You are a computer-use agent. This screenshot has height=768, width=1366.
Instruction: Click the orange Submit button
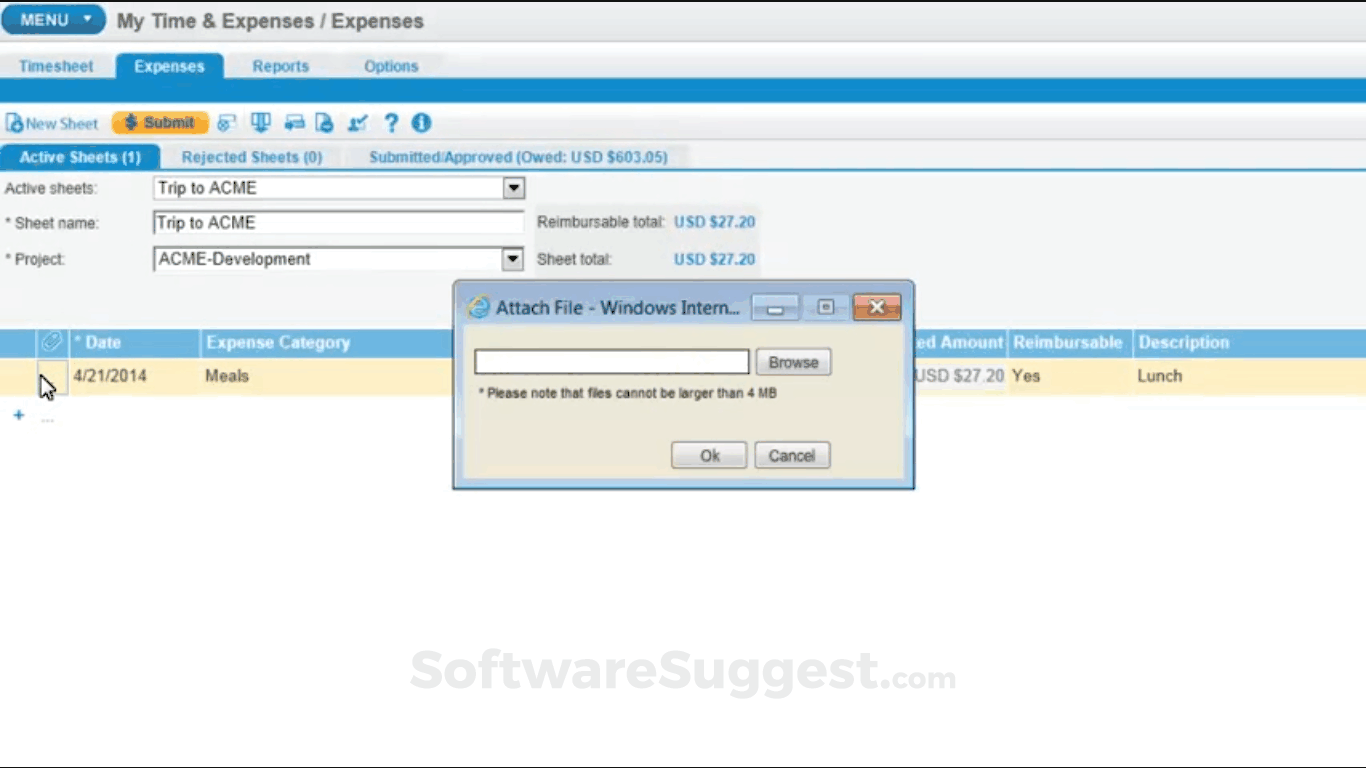point(160,123)
